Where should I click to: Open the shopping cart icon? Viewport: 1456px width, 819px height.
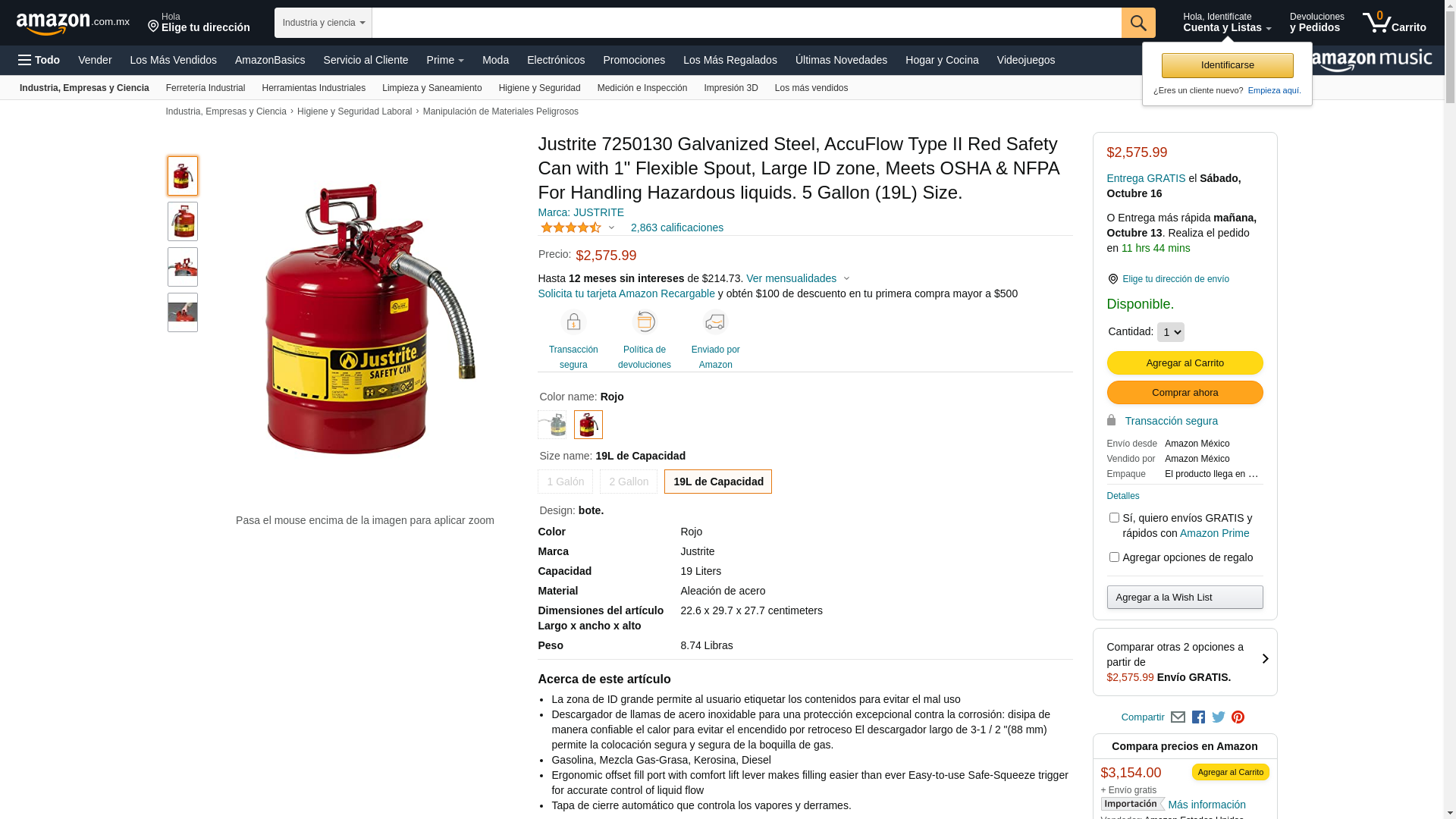tap(1394, 22)
